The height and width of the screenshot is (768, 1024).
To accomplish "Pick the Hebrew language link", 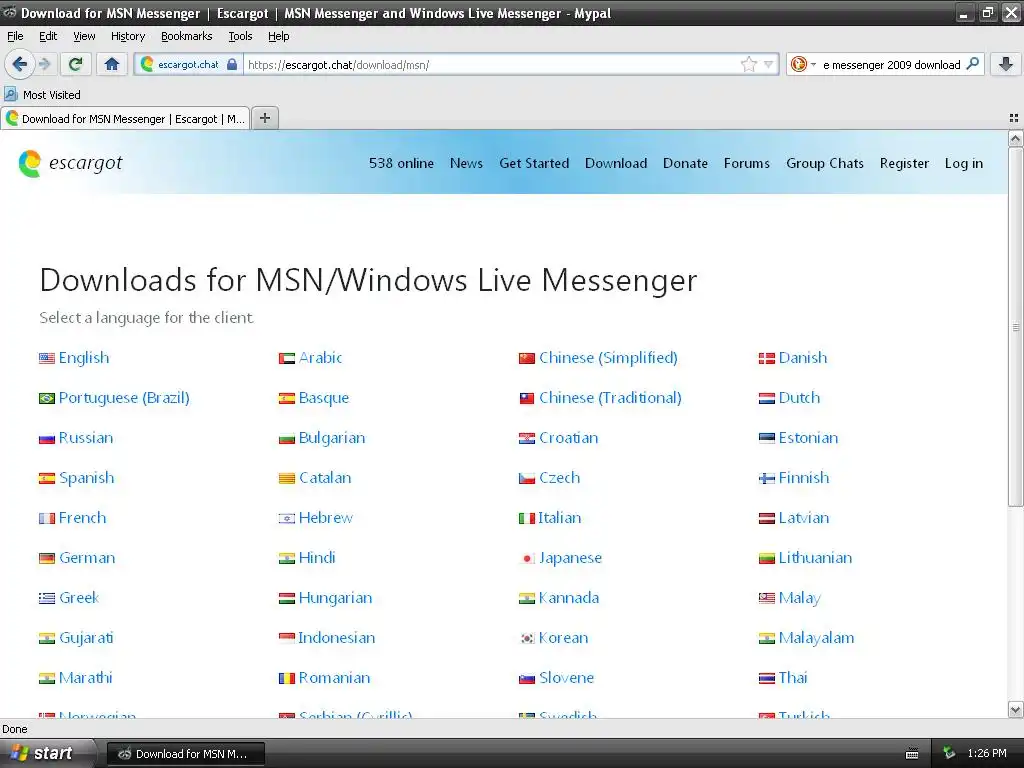I will click(x=325, y=518).
